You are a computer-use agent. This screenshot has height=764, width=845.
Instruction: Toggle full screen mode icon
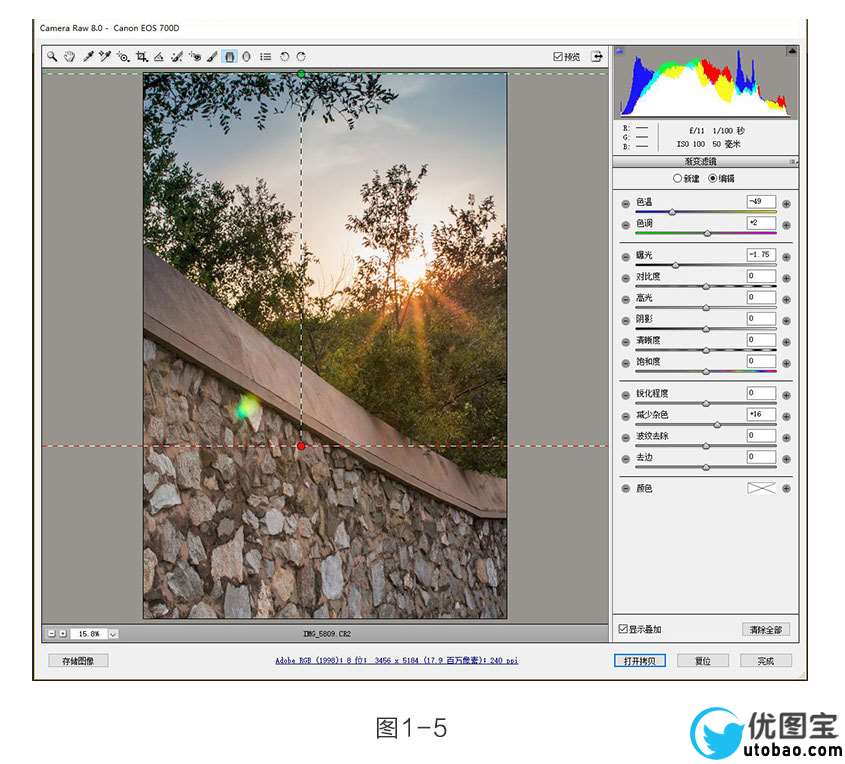(x=597, y=57)
